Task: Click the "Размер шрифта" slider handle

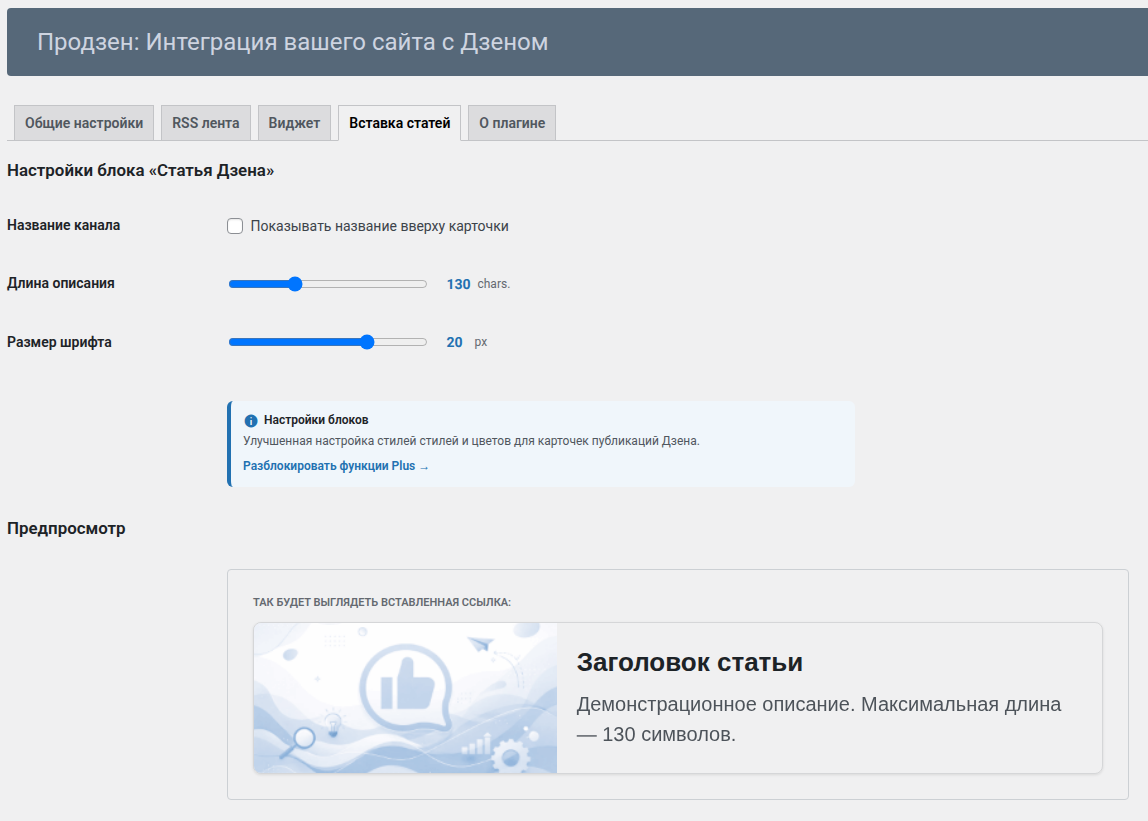Action: click(367, 341)
